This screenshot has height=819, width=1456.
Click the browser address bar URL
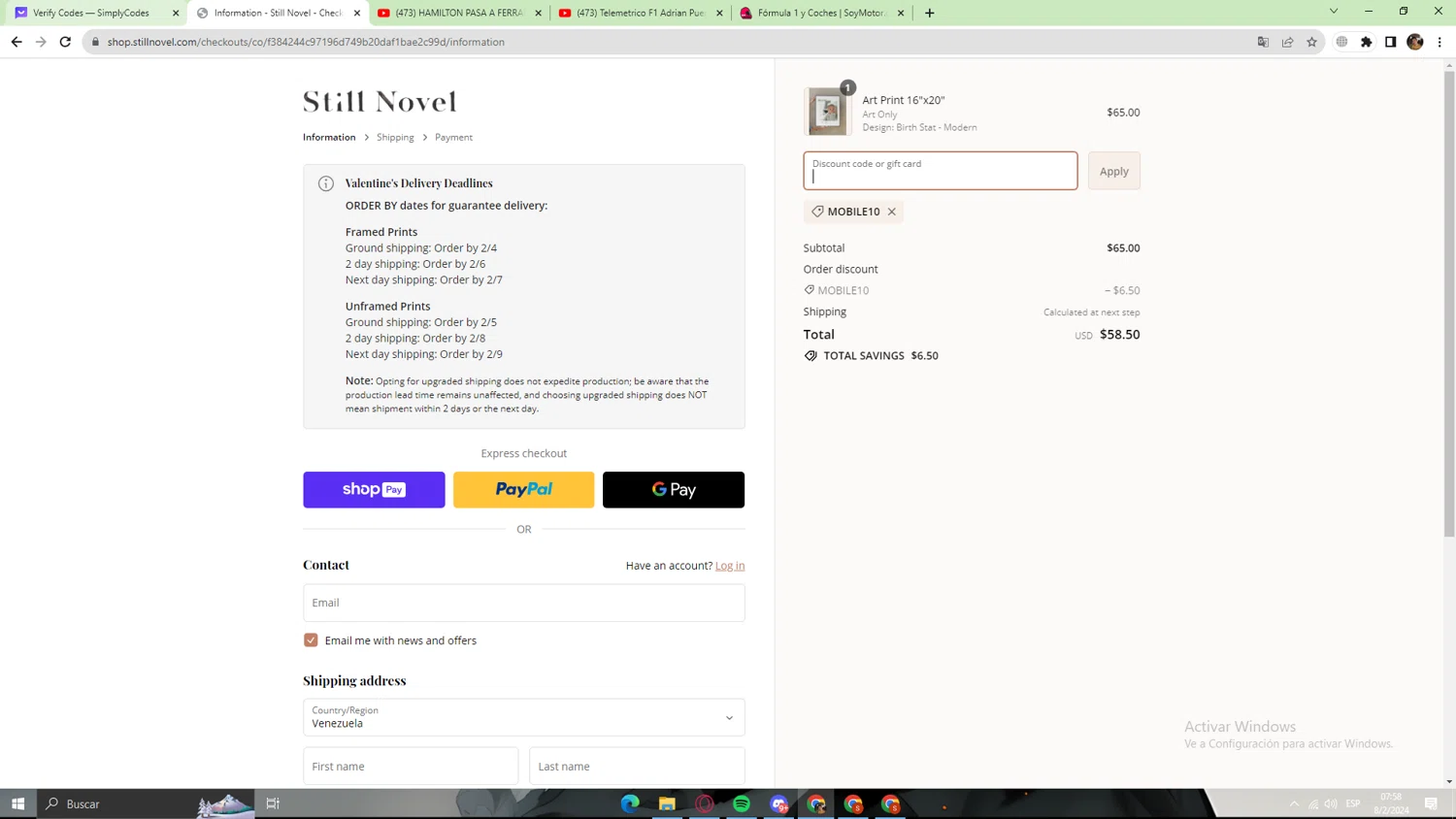click(x=306, y=42)
